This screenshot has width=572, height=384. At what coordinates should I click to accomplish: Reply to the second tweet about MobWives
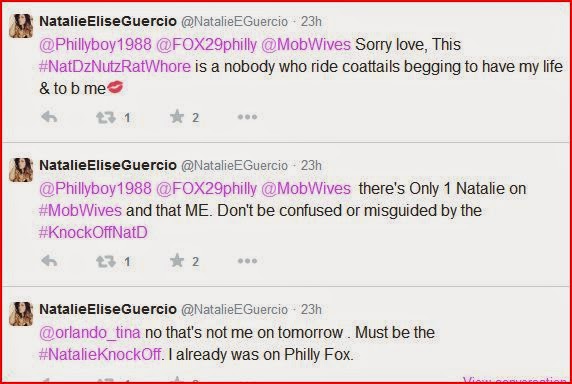[49, 261]
